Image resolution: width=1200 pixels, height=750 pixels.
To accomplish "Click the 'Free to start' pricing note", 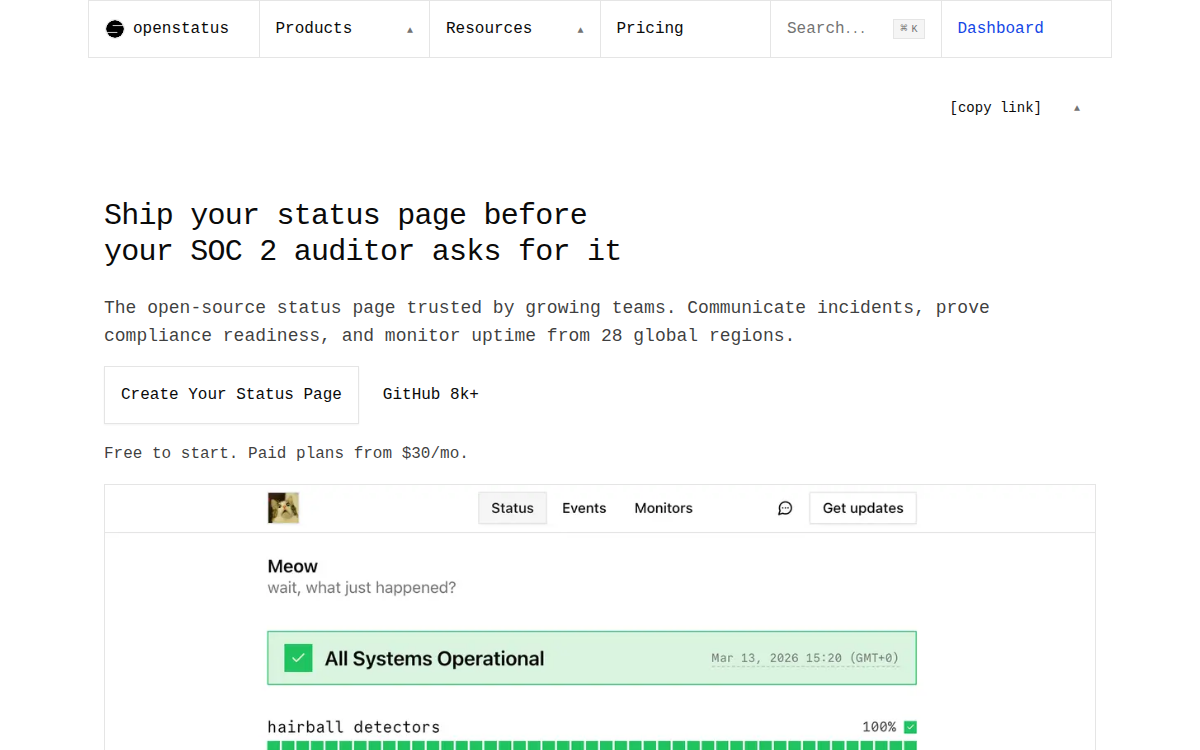I will (286, 453).
